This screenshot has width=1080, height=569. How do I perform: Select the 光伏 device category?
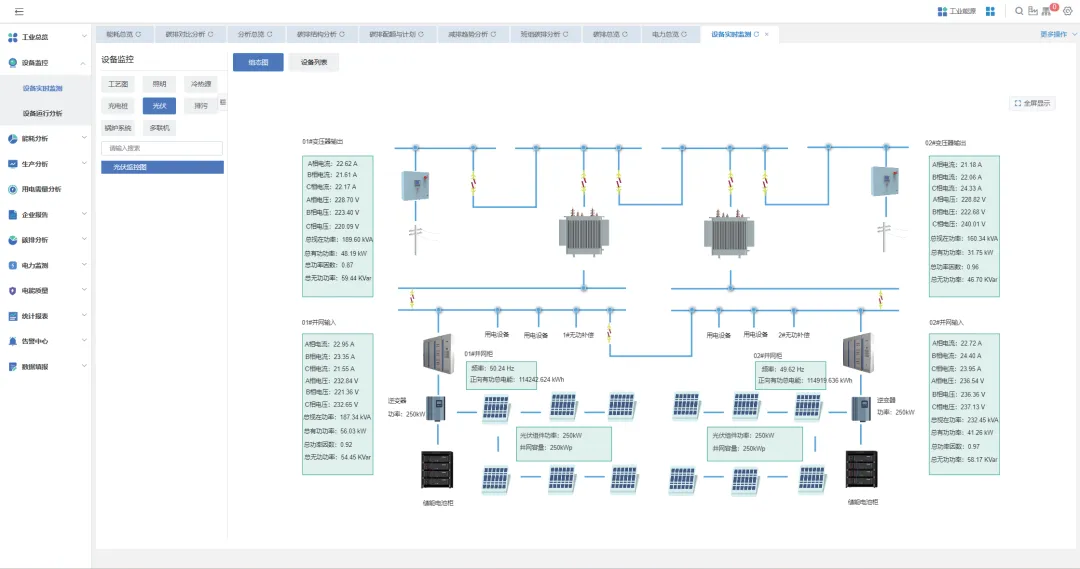coord(159,106)
